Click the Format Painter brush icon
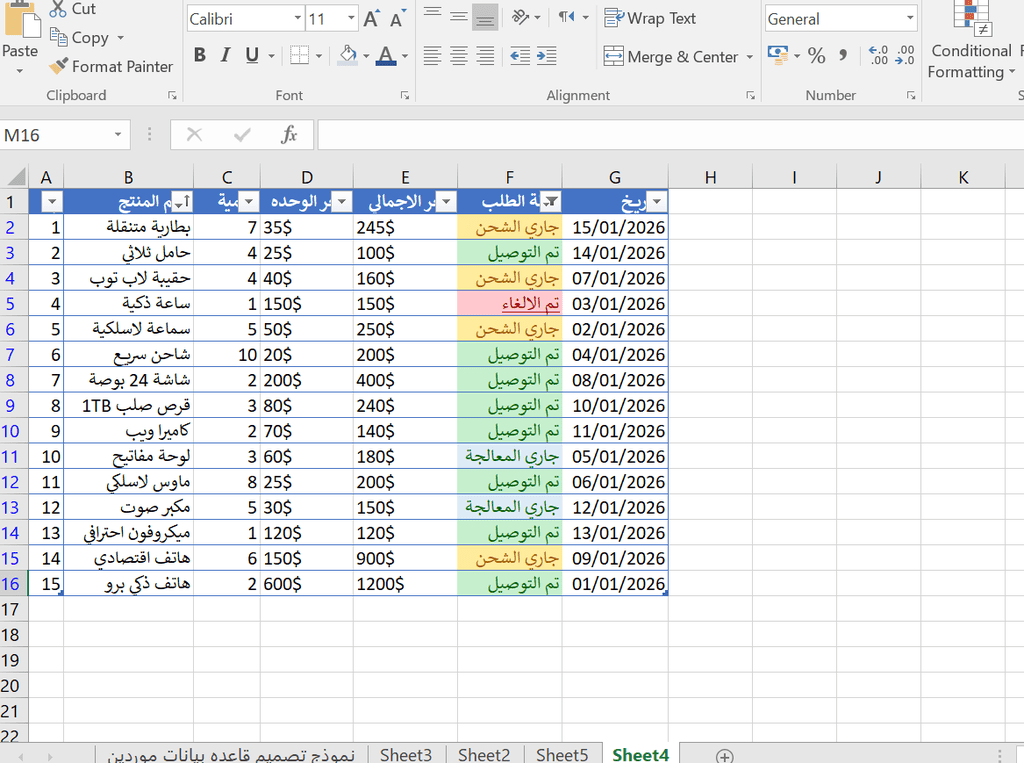1024x763 pixels. pyautogui.click(x=59, y=67)
